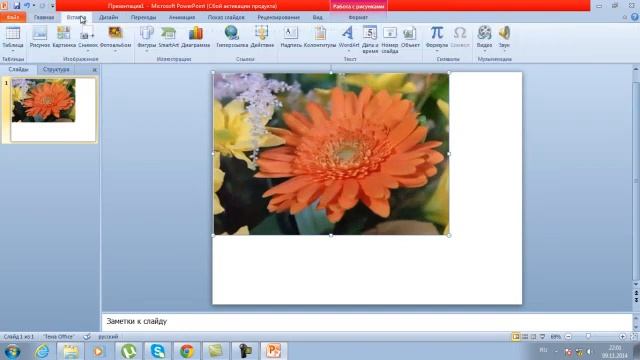Image resolution: width=640 pixels, height=360 pixels.
Task: Open the dropdown arrow under Формула
Action: pos(436,51)
